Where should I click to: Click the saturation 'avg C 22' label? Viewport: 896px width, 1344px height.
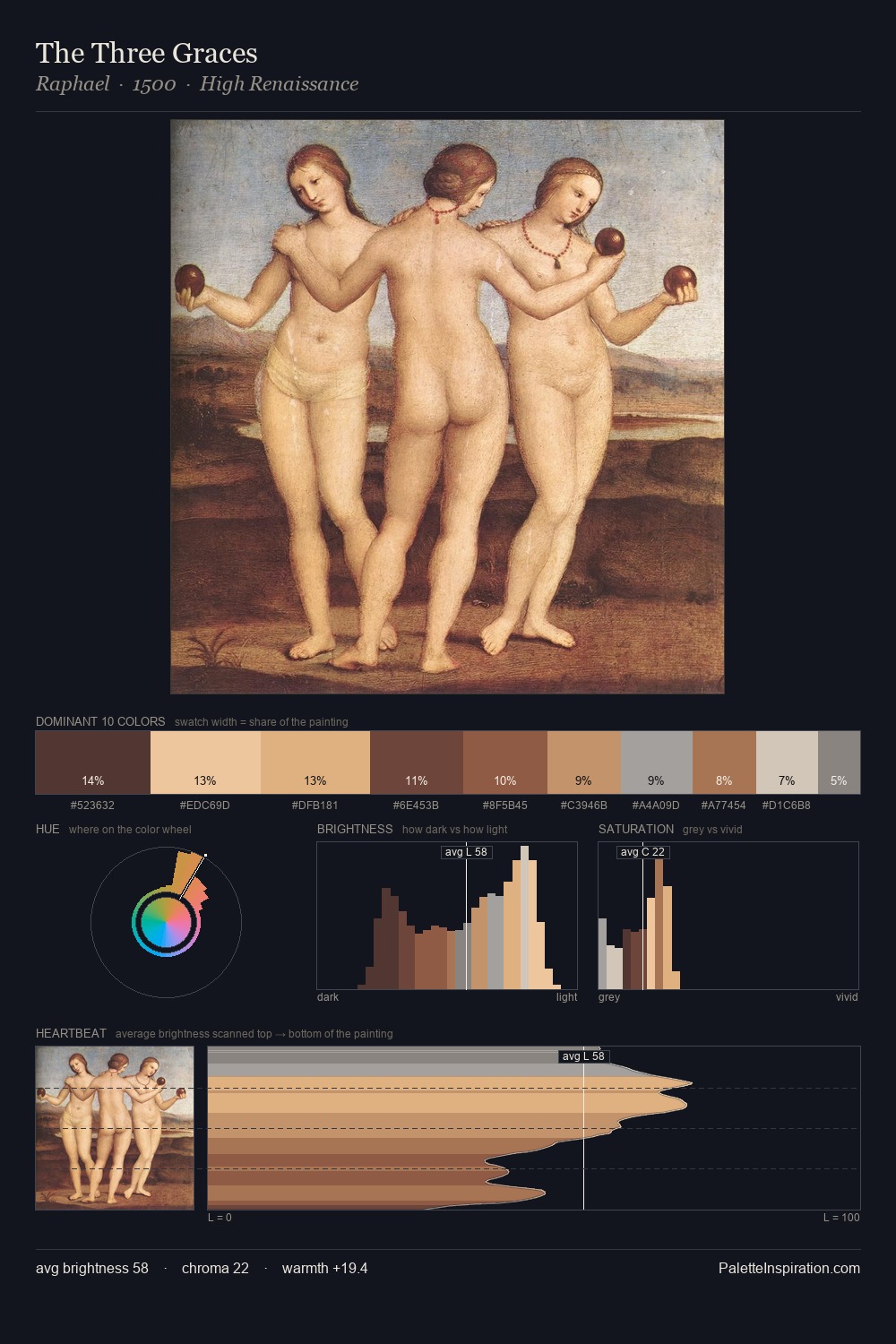point(642,851)
